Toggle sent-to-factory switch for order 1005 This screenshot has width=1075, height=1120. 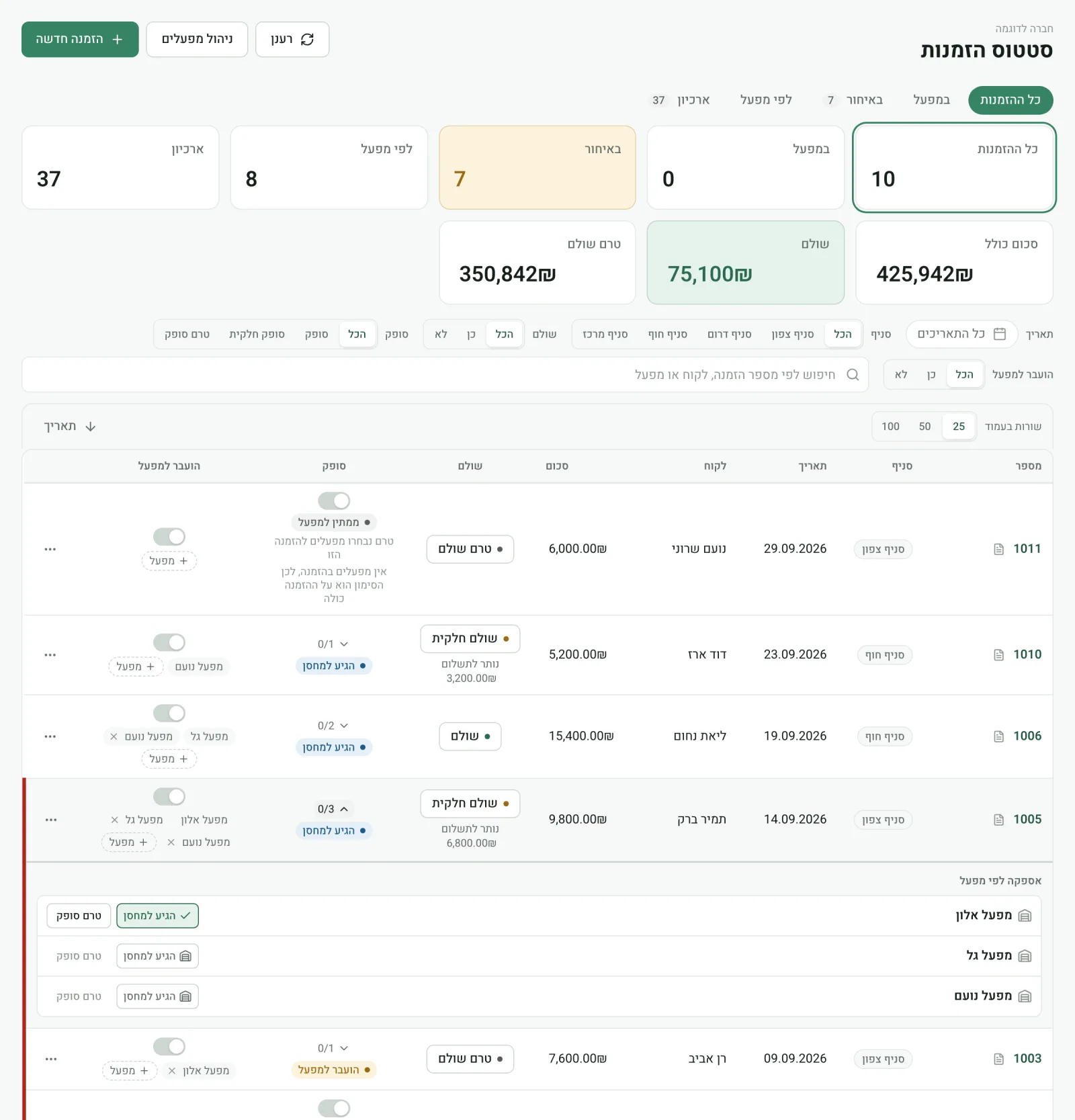[169, 796]
